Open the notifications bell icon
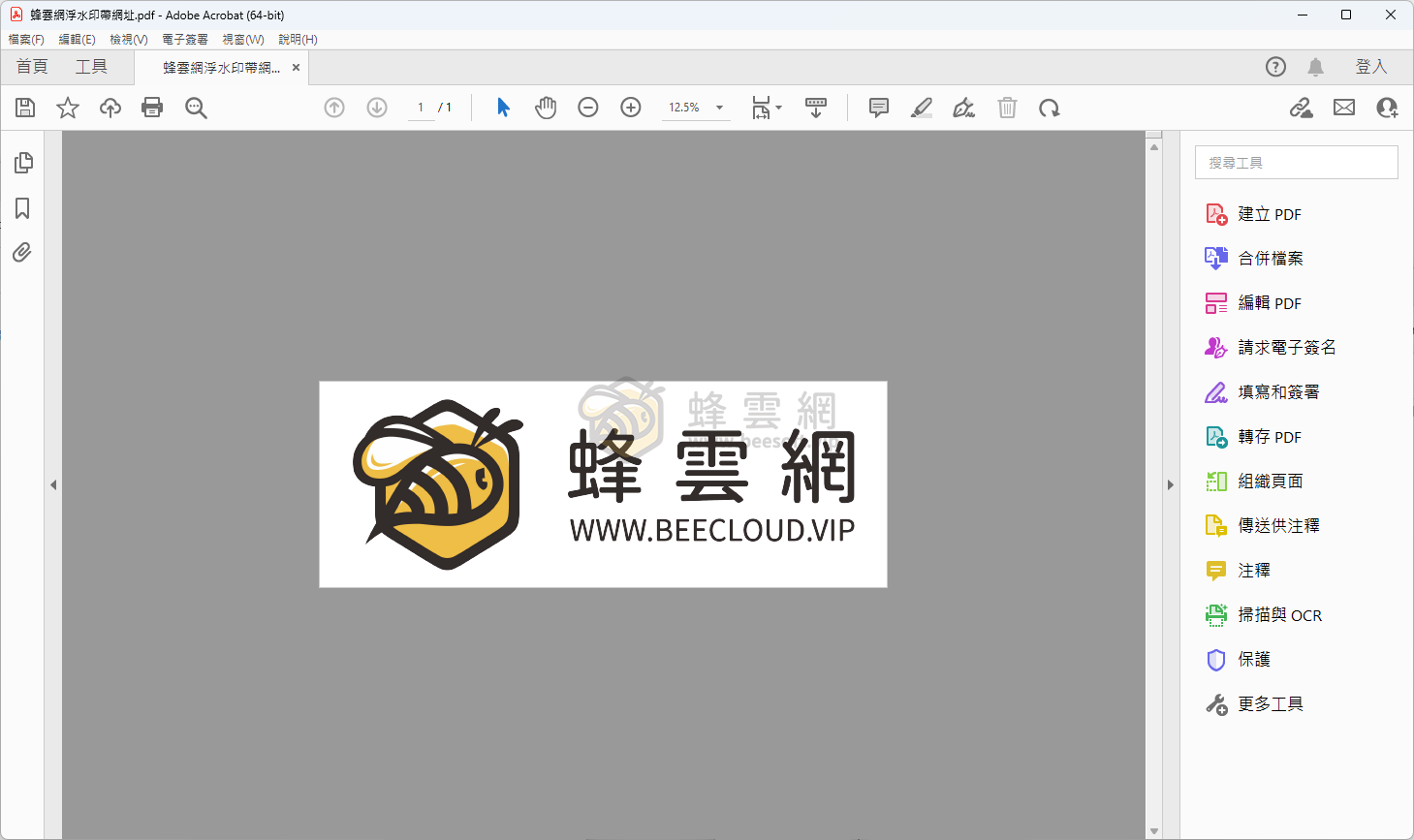This screenshot has width=1414, height=840. pos(1315,67)
